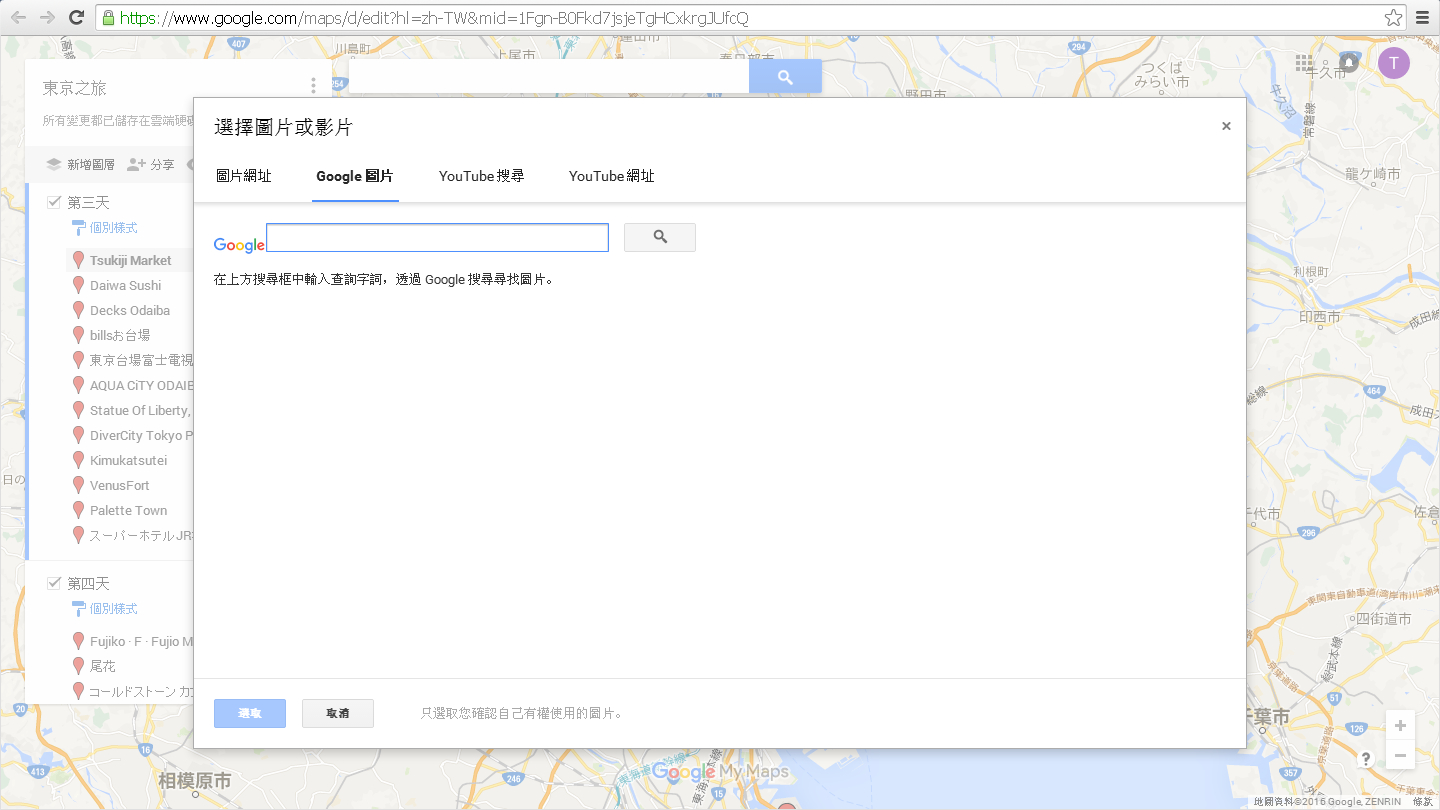Select Kimukatsutei in the list
This screenshot has height=810, width=1440.
[128, 460]
